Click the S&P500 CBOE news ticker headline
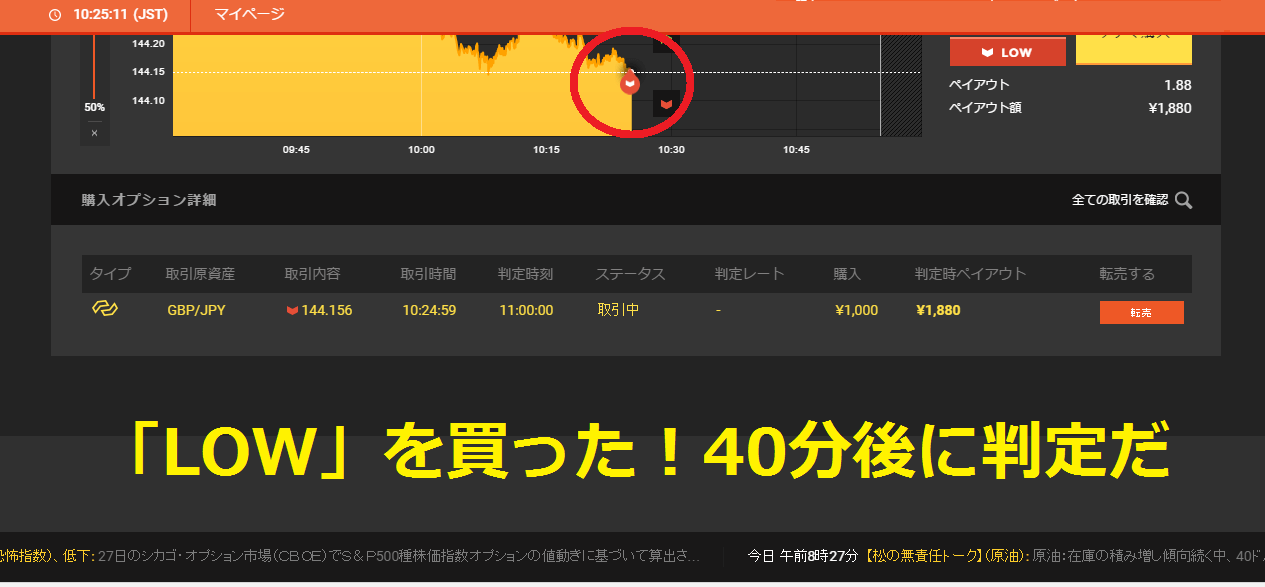Viewport: 1265px width, 587px height. pyautogui.click(x=400, y=556)
